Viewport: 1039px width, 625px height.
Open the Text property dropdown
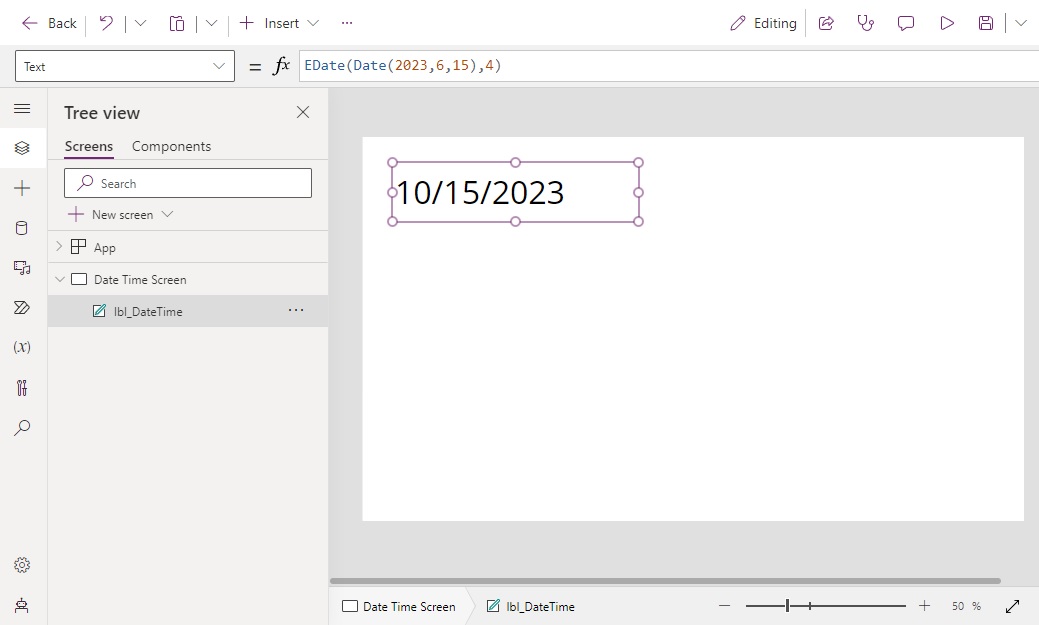click(125, 67)
